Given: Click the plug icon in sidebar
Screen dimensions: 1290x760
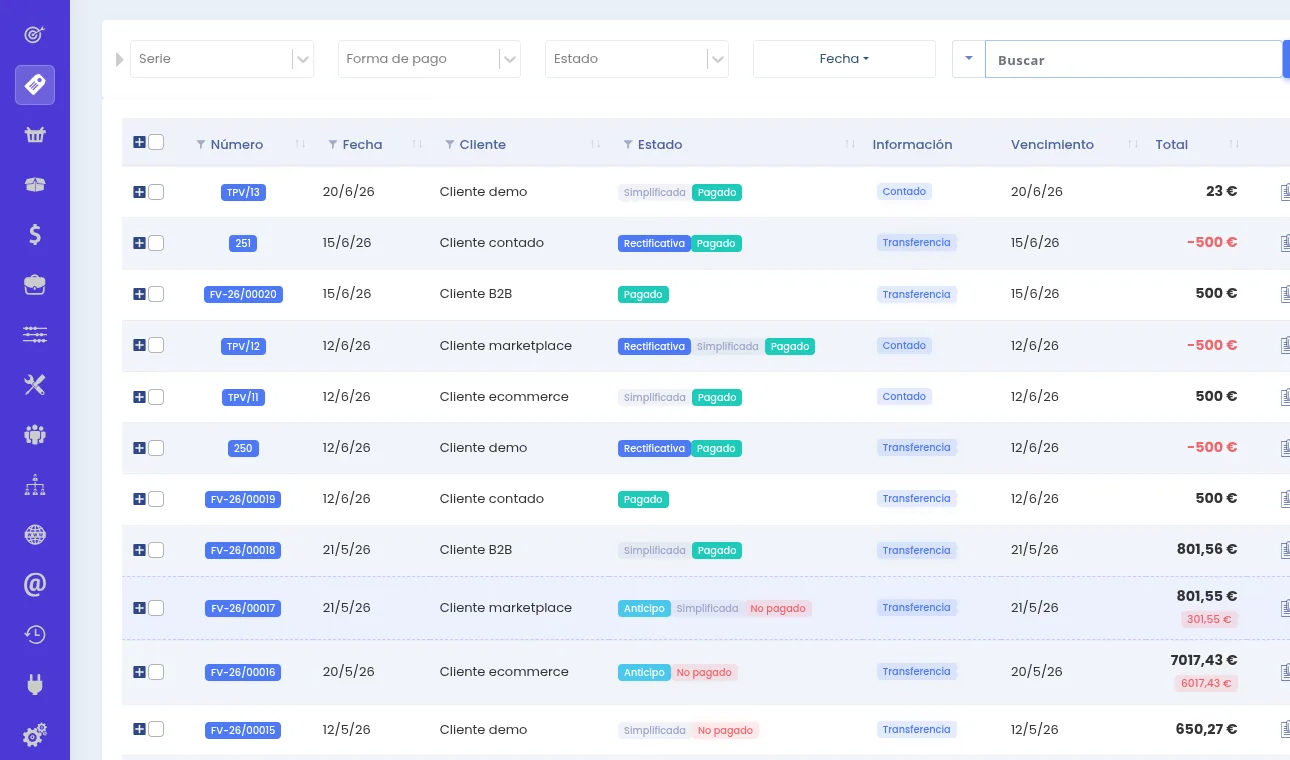Looking at the screenshot, I should click(x=35, y=685).
